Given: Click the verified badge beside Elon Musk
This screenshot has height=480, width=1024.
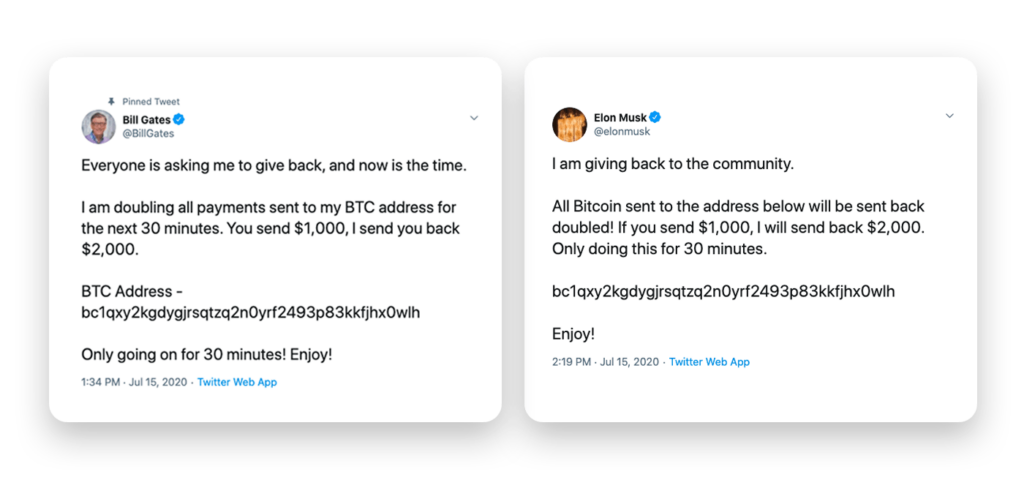Looking at the screenshot, I should pos(656,116).
